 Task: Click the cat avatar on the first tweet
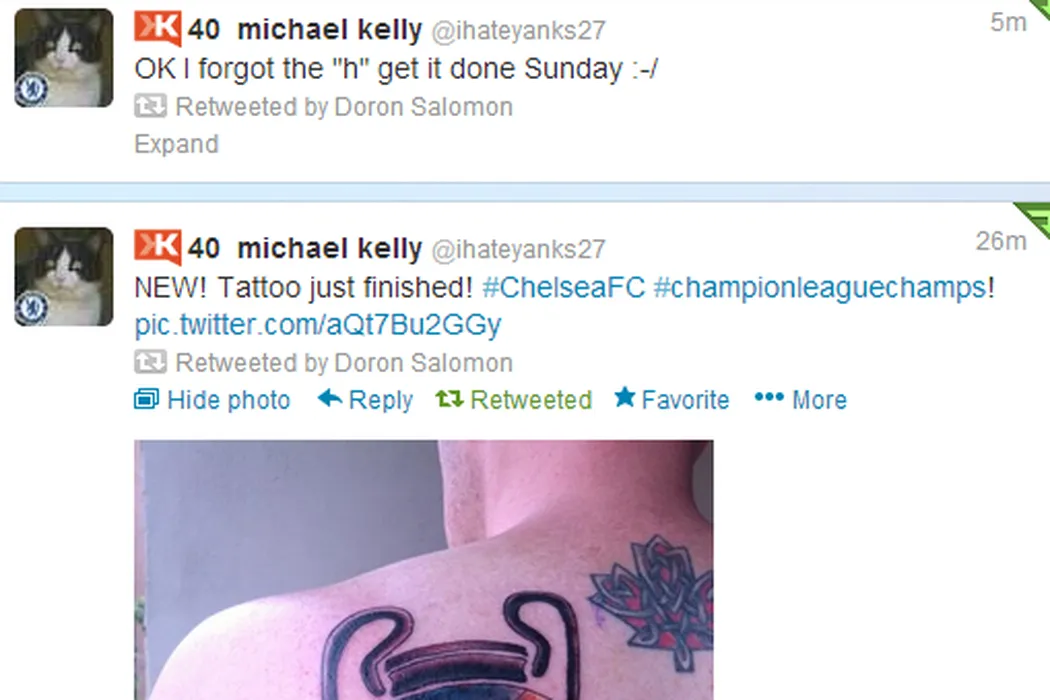64,58
